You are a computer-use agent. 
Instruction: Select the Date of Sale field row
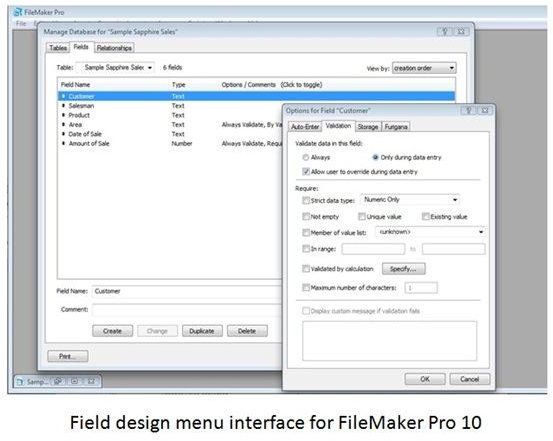171,134
